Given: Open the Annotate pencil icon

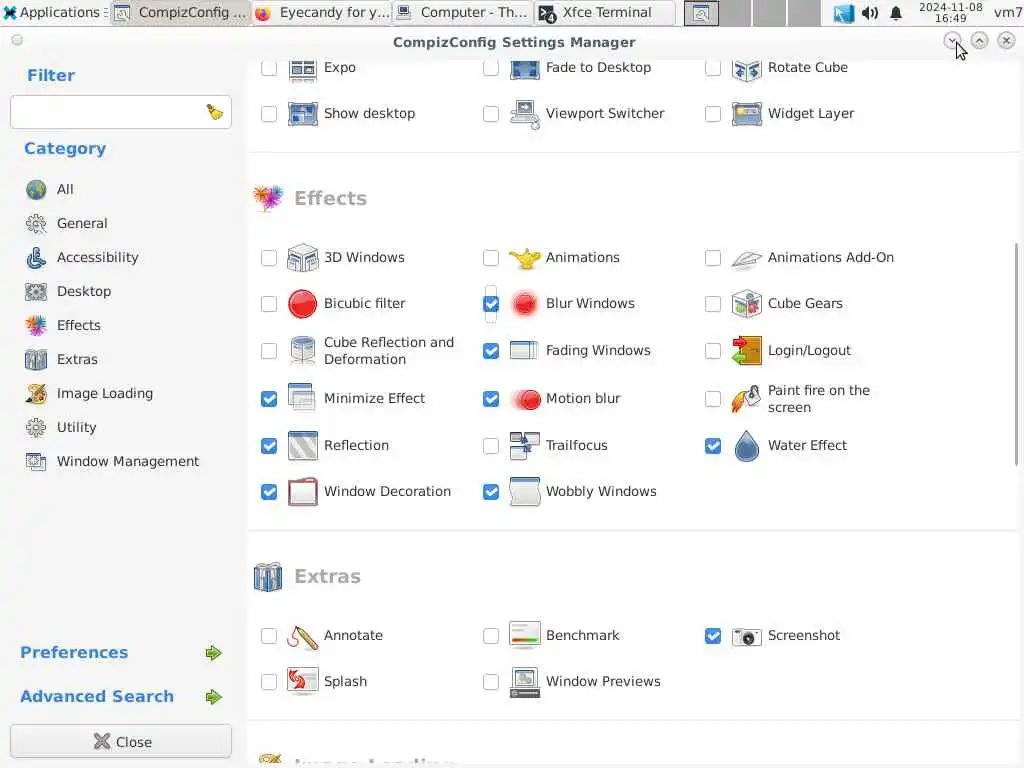Looking at the screenshot, I should [302, 636].
